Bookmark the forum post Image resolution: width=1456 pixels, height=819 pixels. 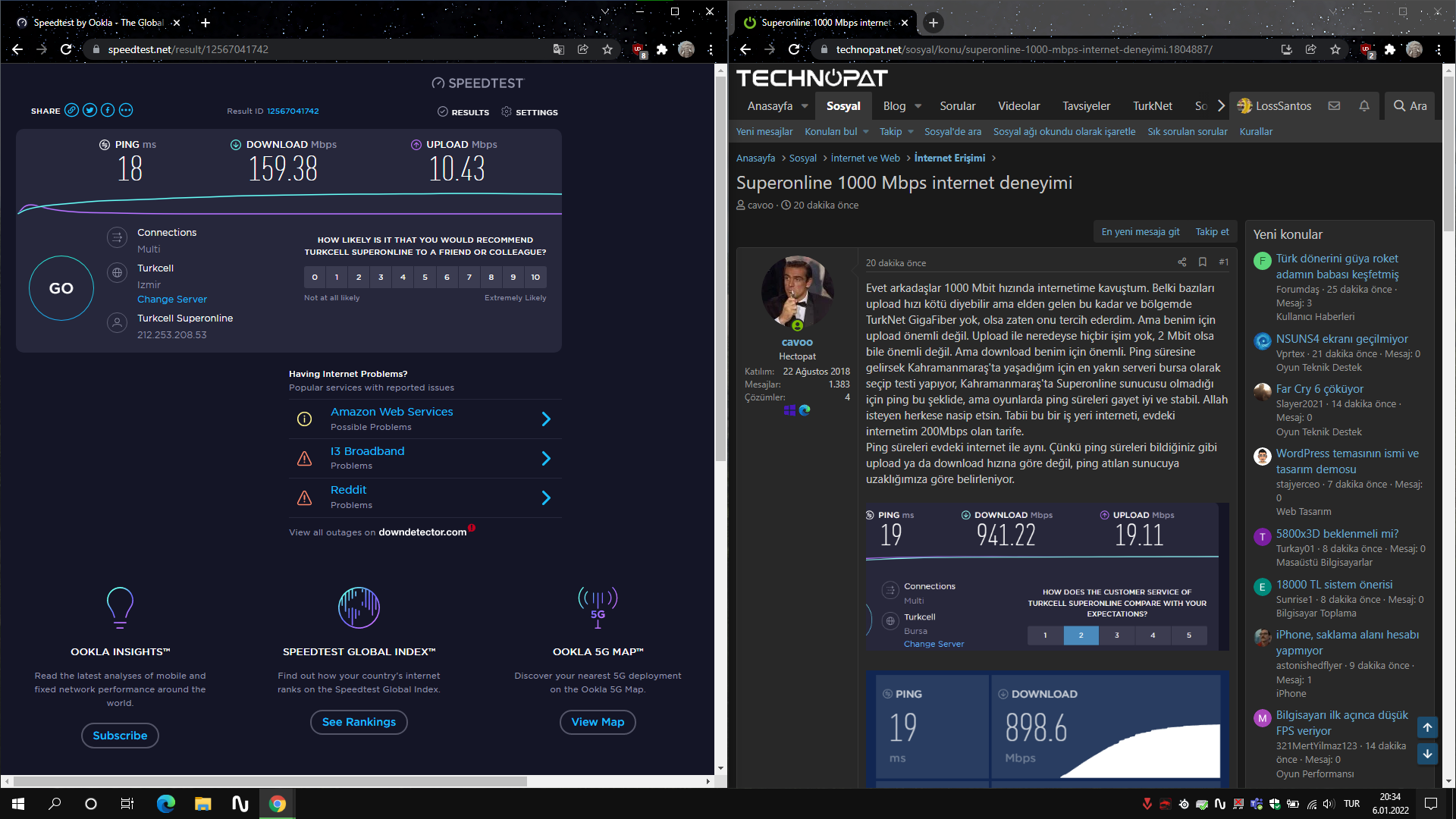coord(1202,262)
